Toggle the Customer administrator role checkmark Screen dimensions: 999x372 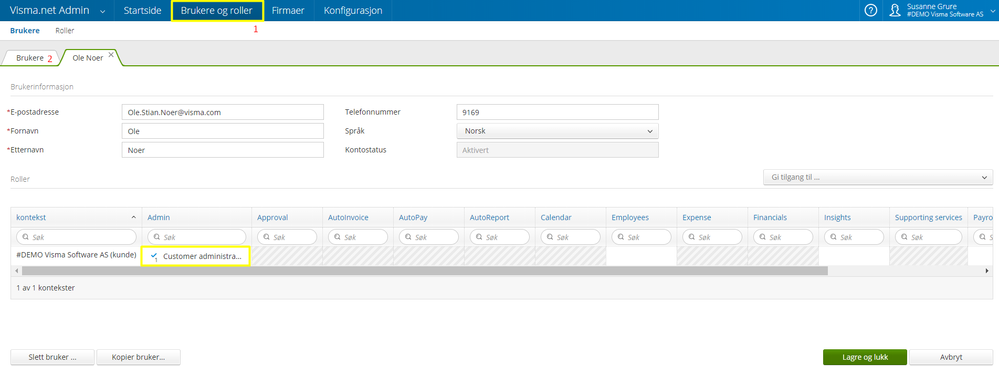coord(154,255)
